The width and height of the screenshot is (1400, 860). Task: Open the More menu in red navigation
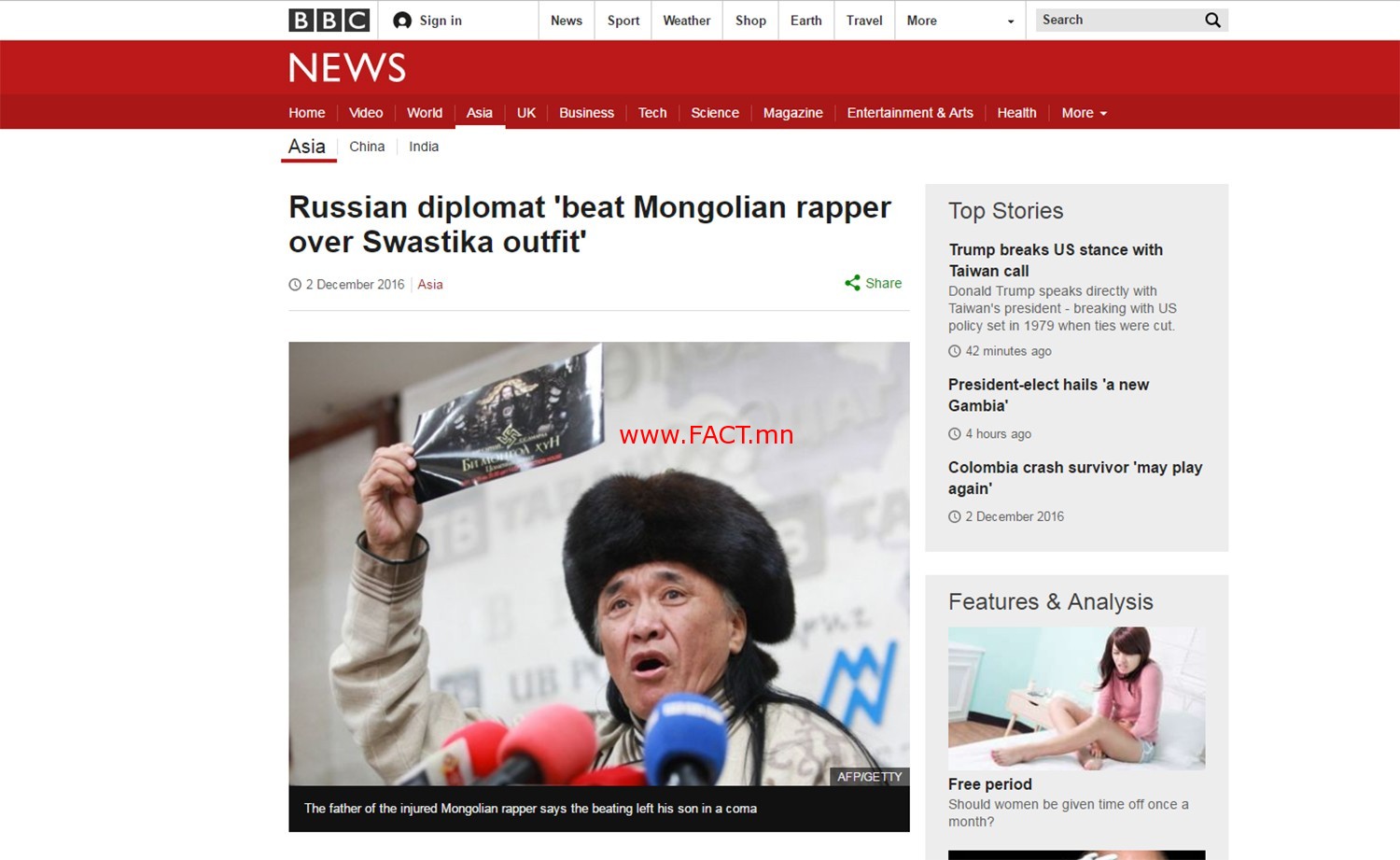point(1084,113)
